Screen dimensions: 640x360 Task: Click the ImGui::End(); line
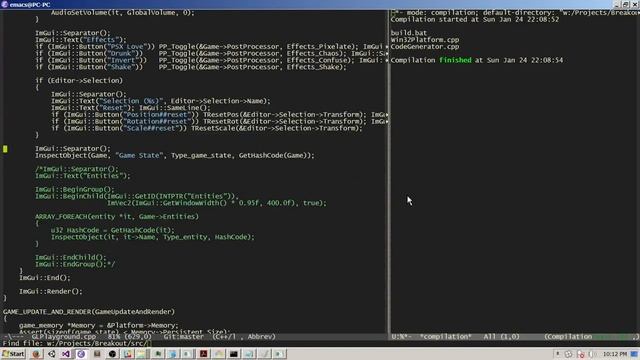click(45, 278)
